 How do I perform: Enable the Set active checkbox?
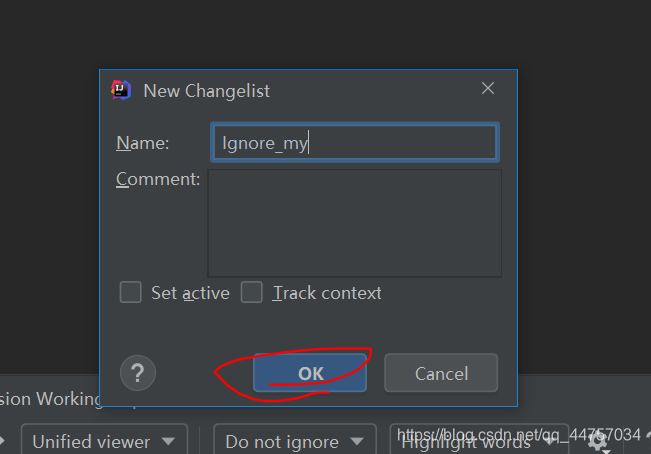pyautogui.click(x=130, y=293)
